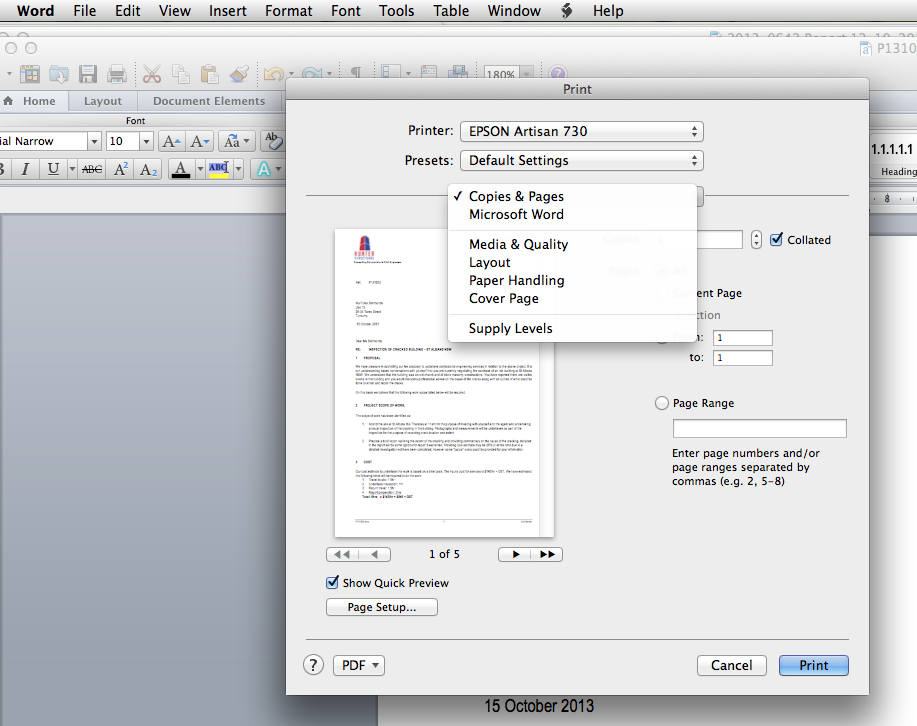Click the Print button in dialog

pos(813,665)
